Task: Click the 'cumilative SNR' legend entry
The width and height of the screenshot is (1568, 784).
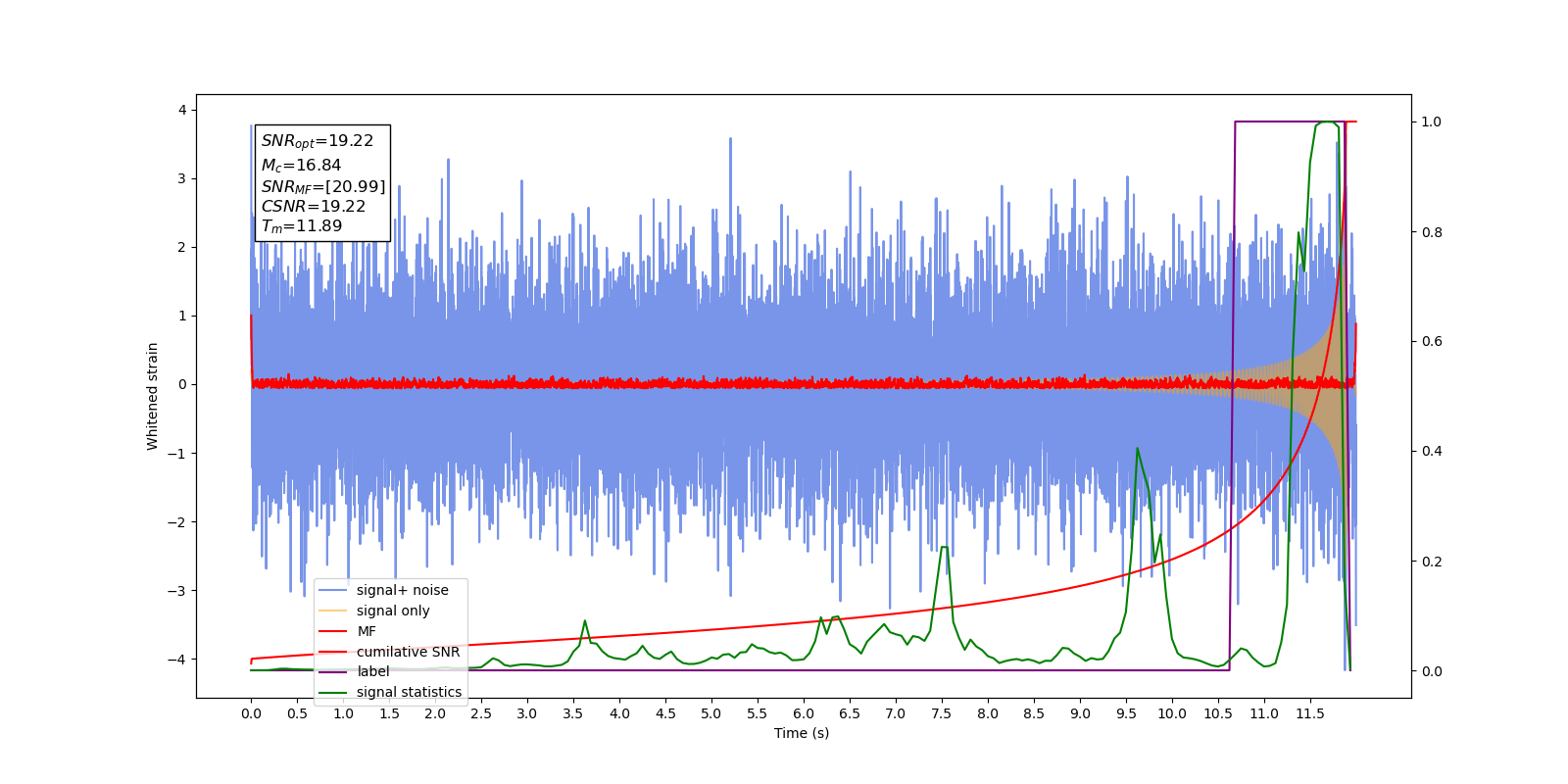Action: (390, 652)
